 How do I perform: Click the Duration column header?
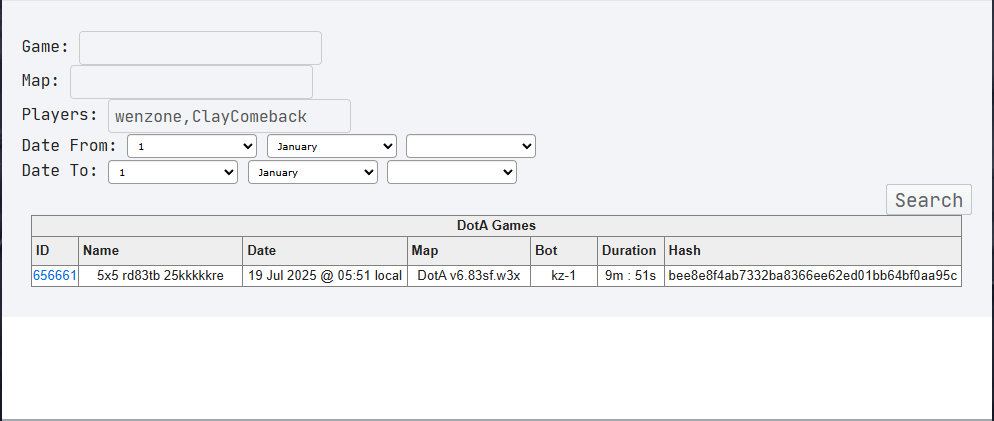(x=631, y=250)
